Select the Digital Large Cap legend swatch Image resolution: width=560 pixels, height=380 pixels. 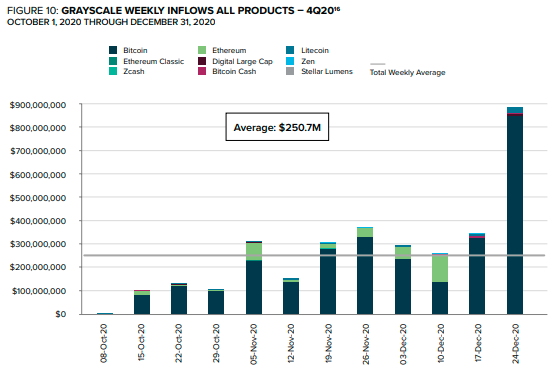point(202,61)
